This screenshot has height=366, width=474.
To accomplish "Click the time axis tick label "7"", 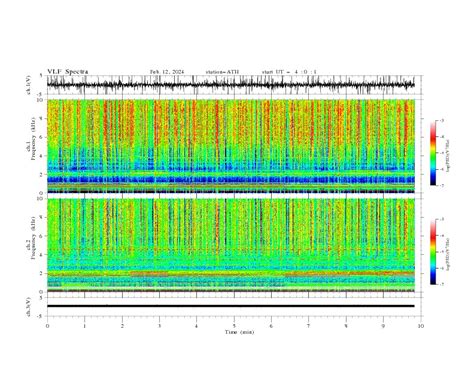I will (x=309, y=326).
